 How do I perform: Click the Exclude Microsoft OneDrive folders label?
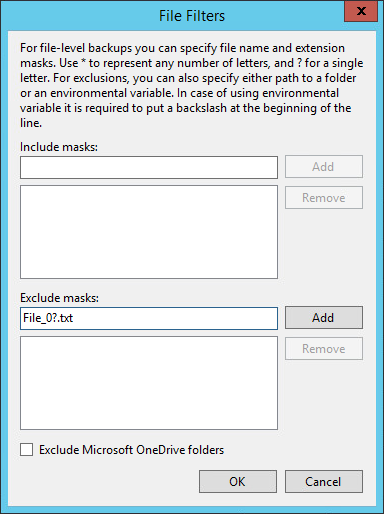tap(131, 450)
